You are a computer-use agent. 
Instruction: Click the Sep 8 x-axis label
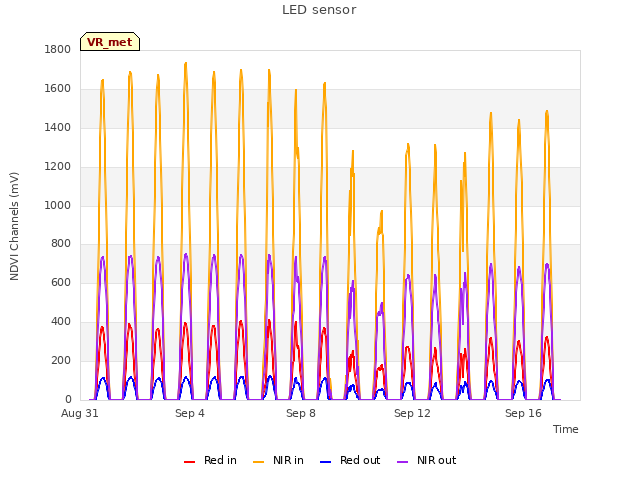301,413
